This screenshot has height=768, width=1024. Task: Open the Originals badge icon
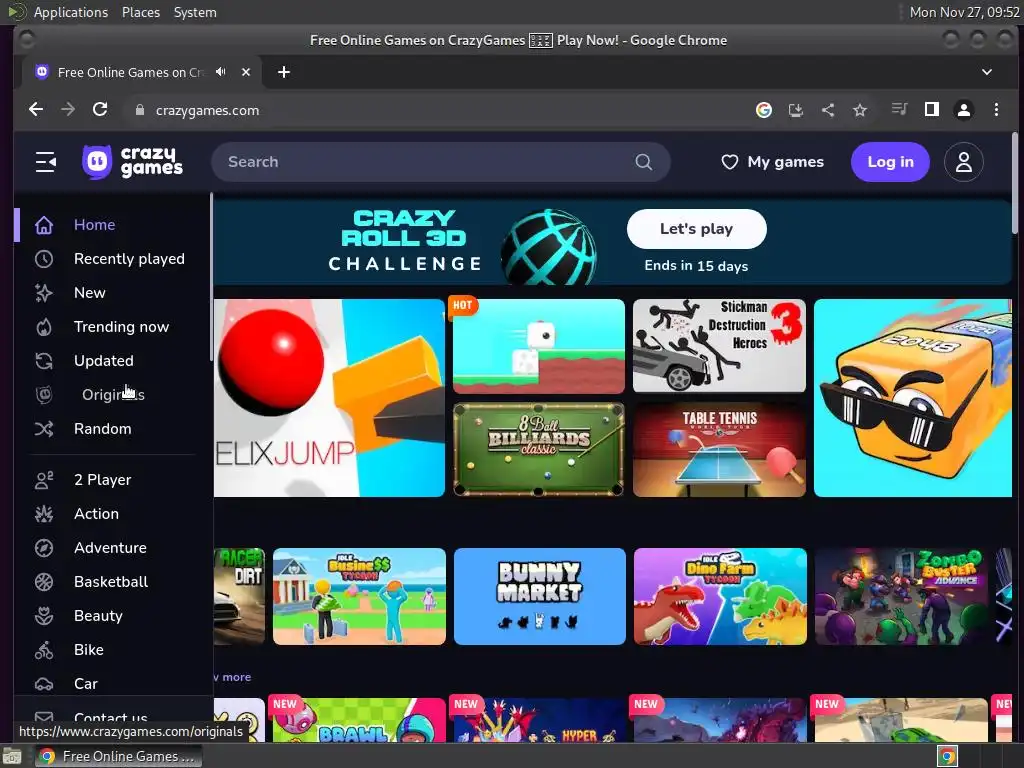[44, 394]
